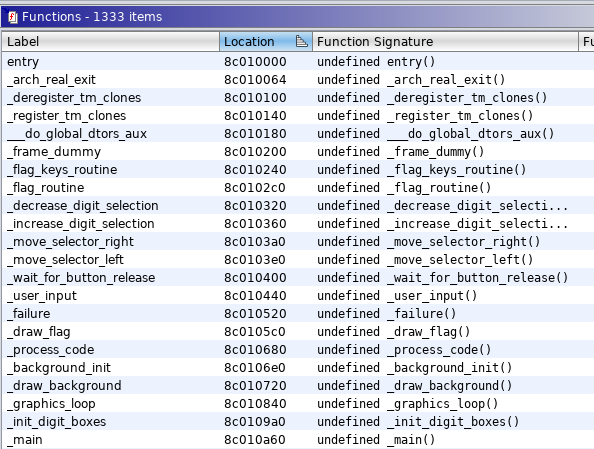
Task: Click the Functions window icon in title bar
Action: (13, 17)
